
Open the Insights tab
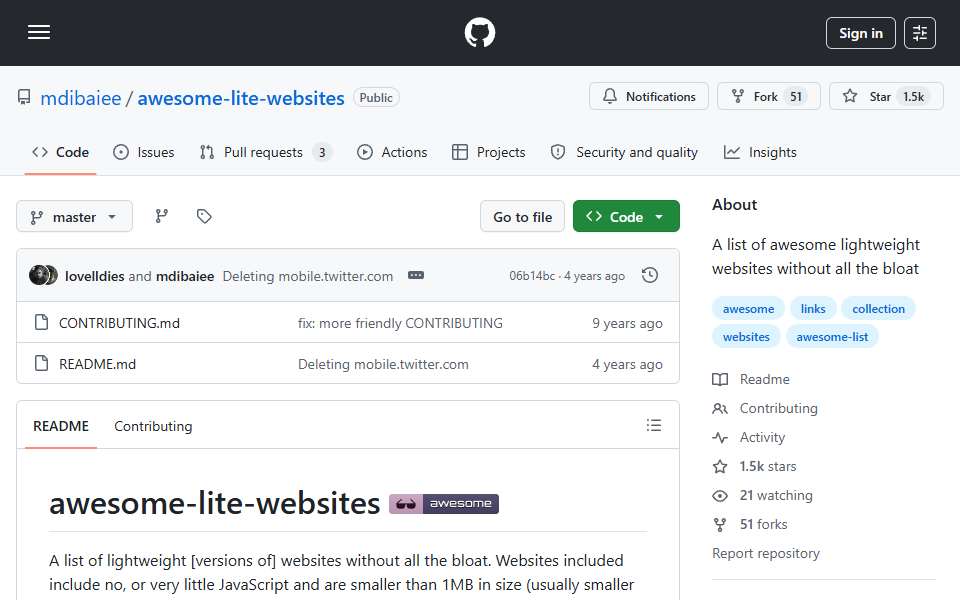click(760, 152)
